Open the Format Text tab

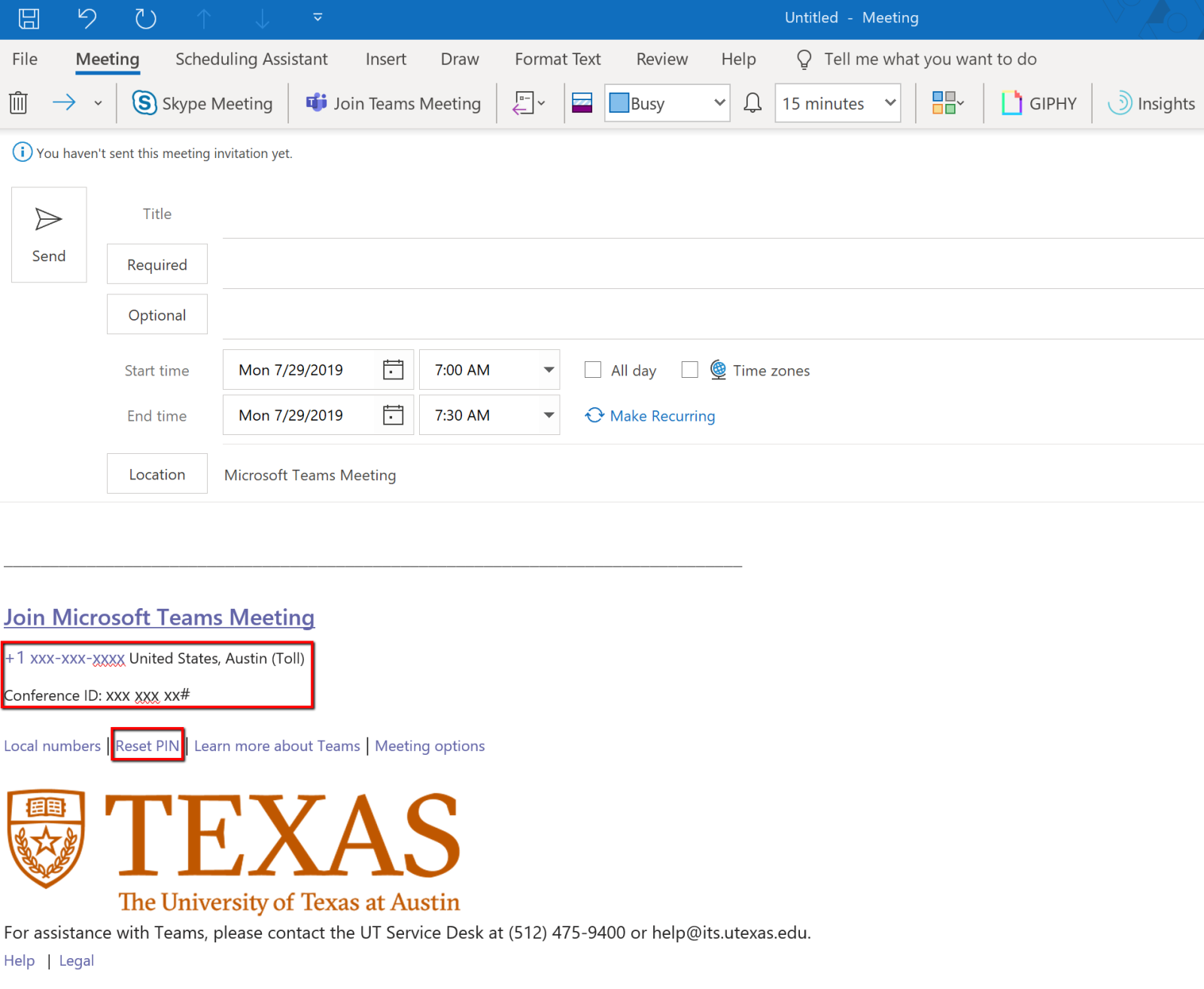coord(558,59)
